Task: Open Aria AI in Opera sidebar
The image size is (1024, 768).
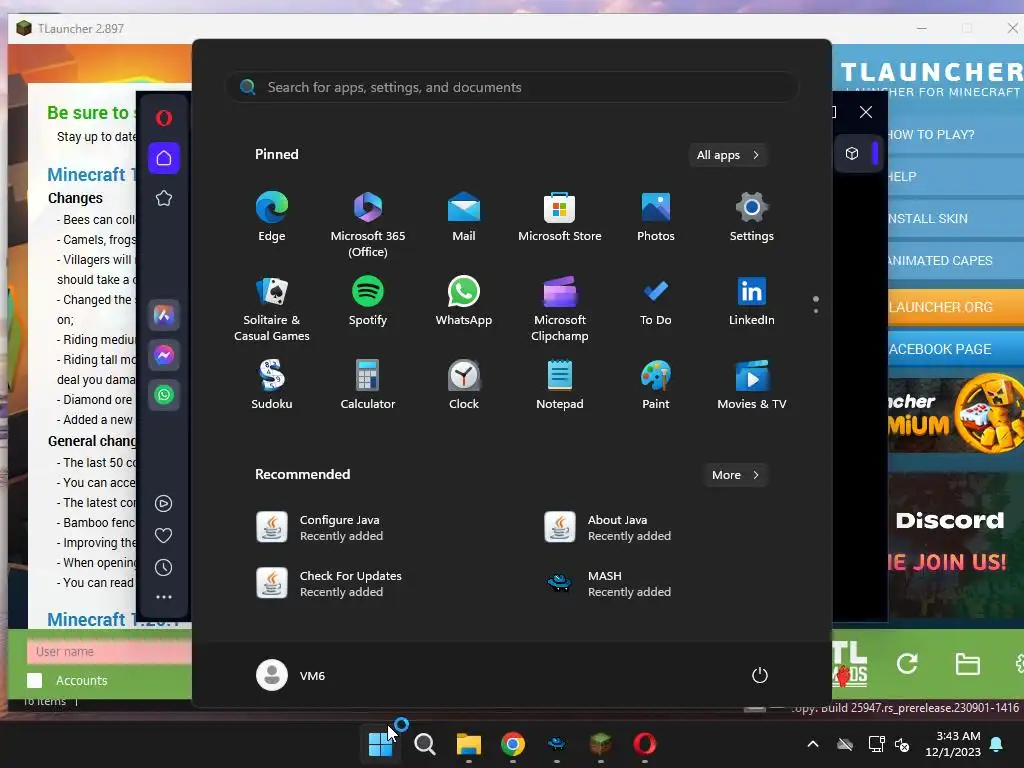Action: click(x=164, y=315)
